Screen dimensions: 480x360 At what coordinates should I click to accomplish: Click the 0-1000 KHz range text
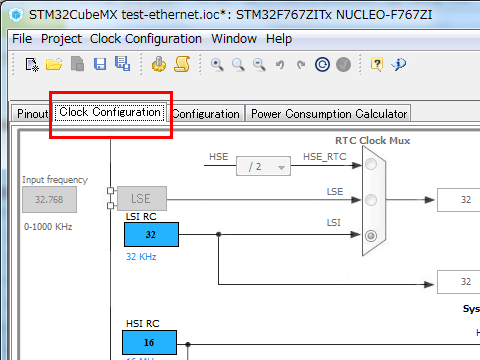48,227
